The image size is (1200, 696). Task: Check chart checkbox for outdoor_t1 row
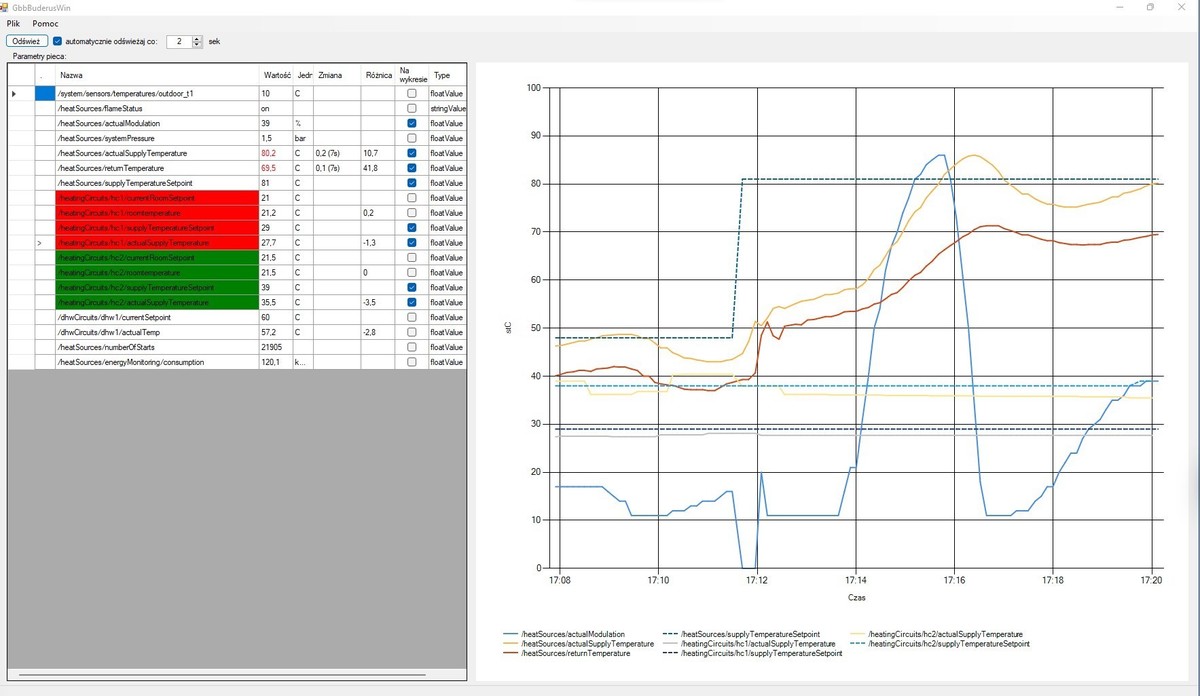tap(411, 93)
